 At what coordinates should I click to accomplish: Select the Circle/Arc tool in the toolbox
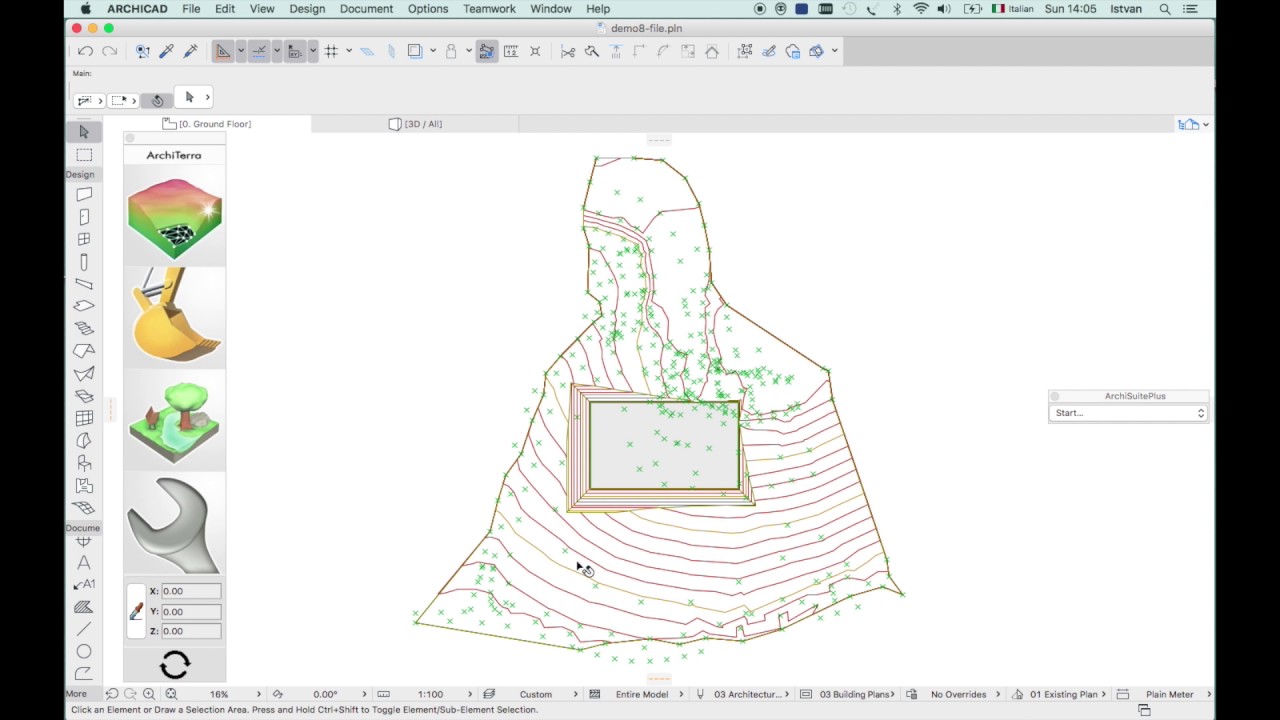(x=84, y=651)
